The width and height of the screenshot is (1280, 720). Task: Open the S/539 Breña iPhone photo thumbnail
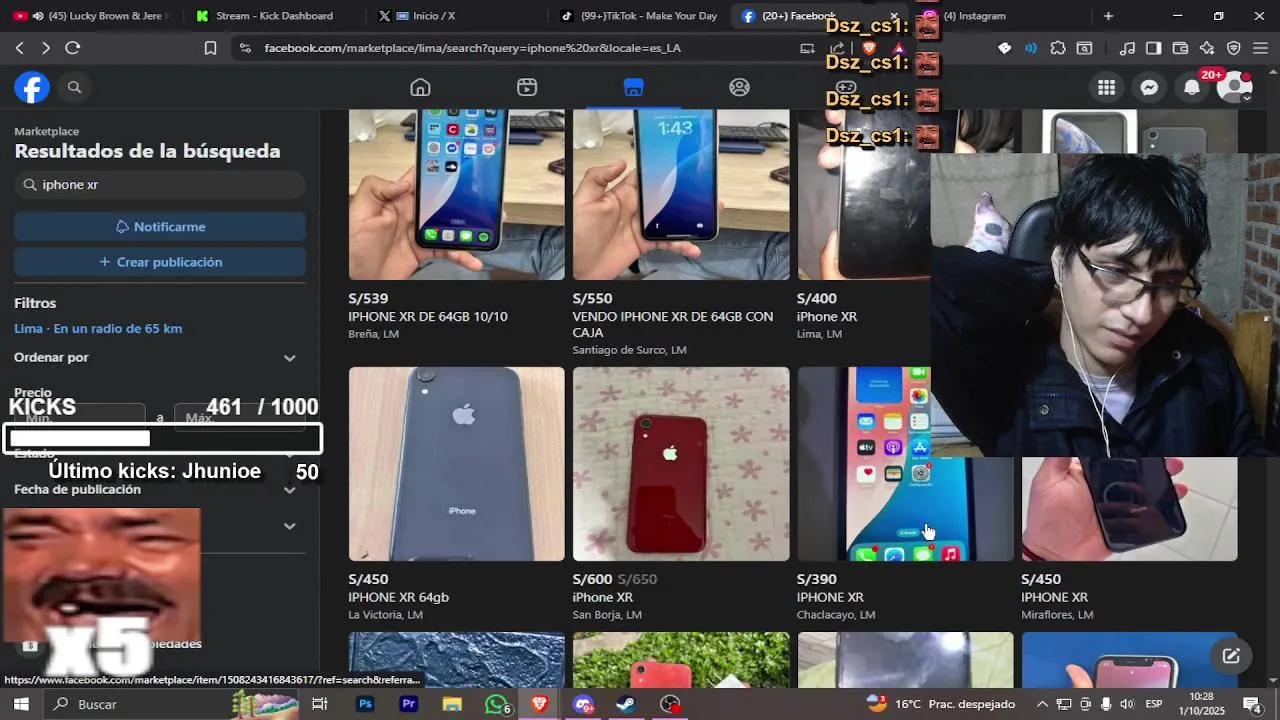click(456, 195)
